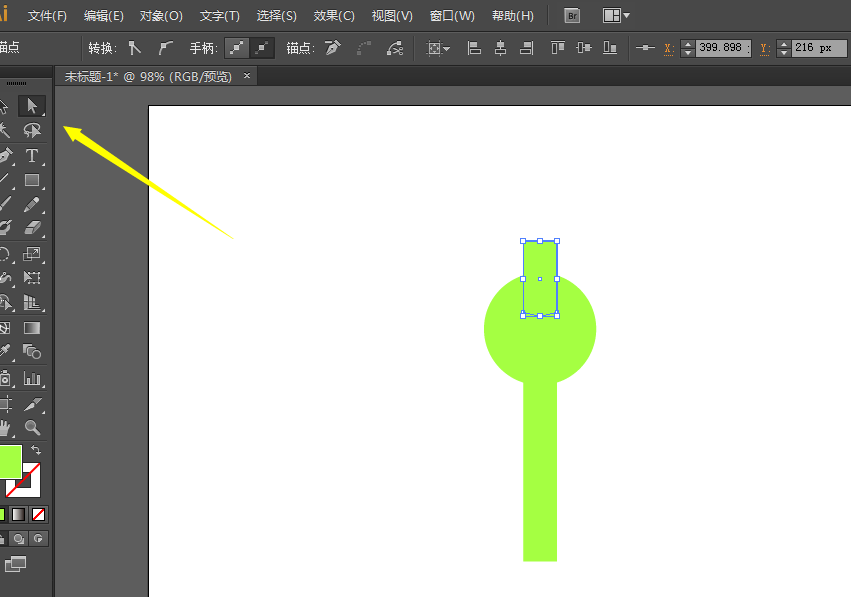Activate the Zoom magnifier tool
Screen dimensions: 851x597
[x=32, y=428]
